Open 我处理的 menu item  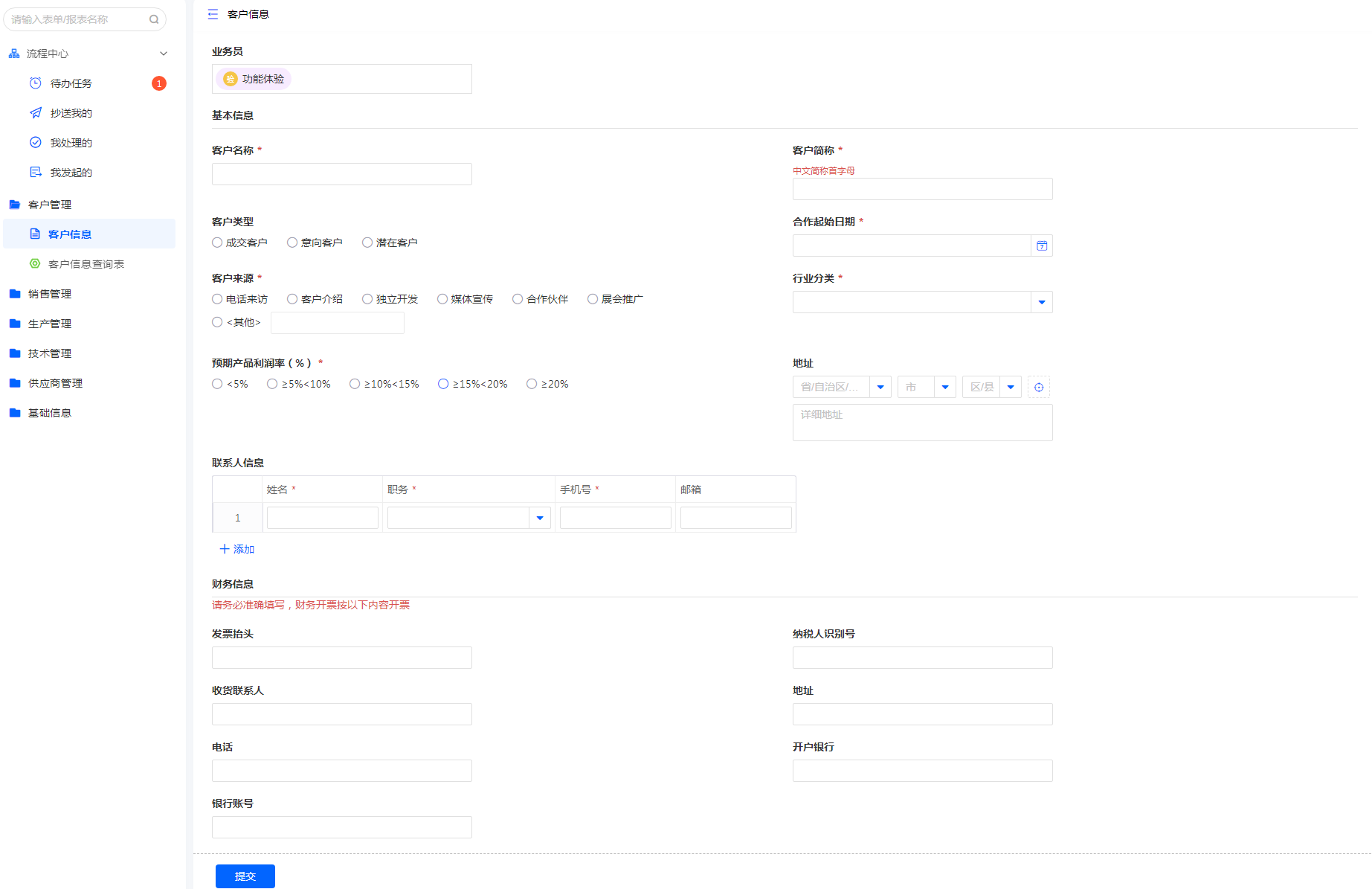[x=89, y=143]
